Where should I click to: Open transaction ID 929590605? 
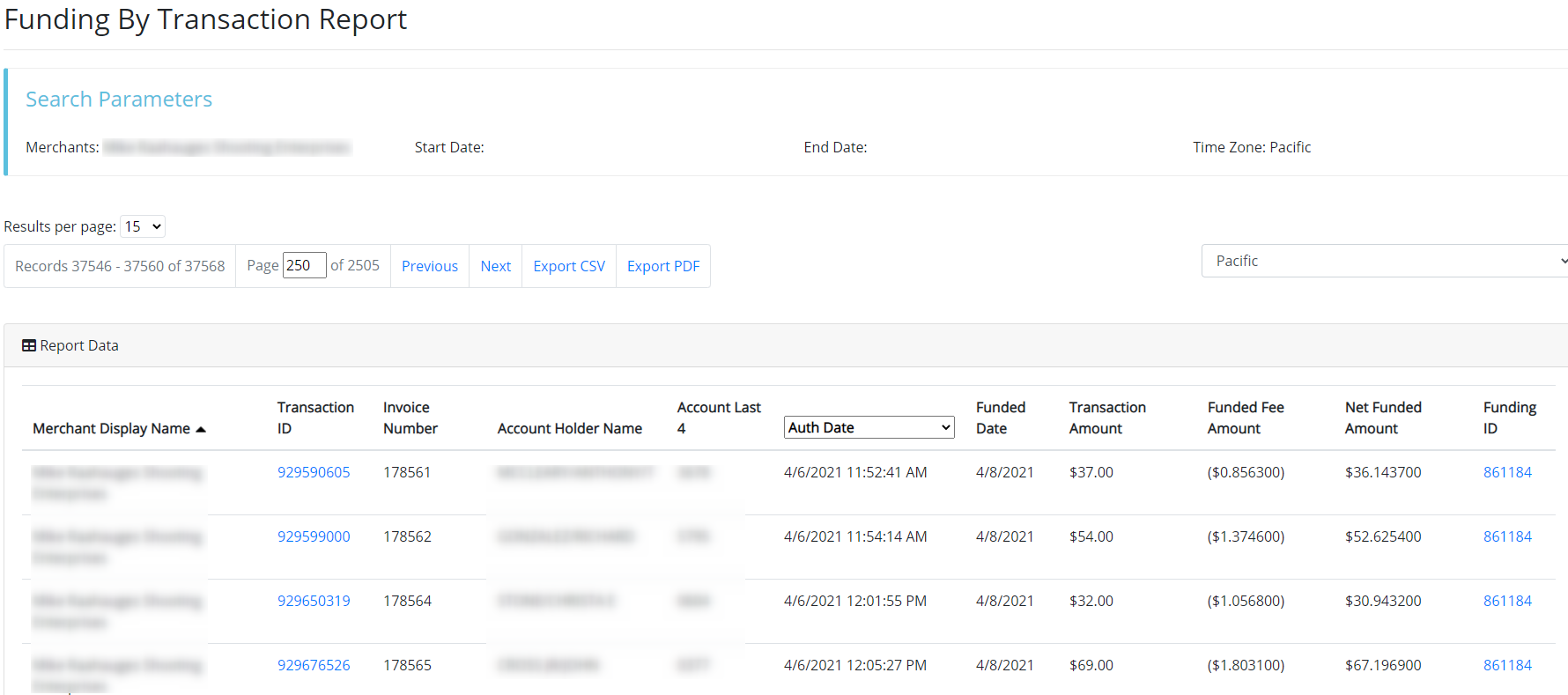(314, 472)
